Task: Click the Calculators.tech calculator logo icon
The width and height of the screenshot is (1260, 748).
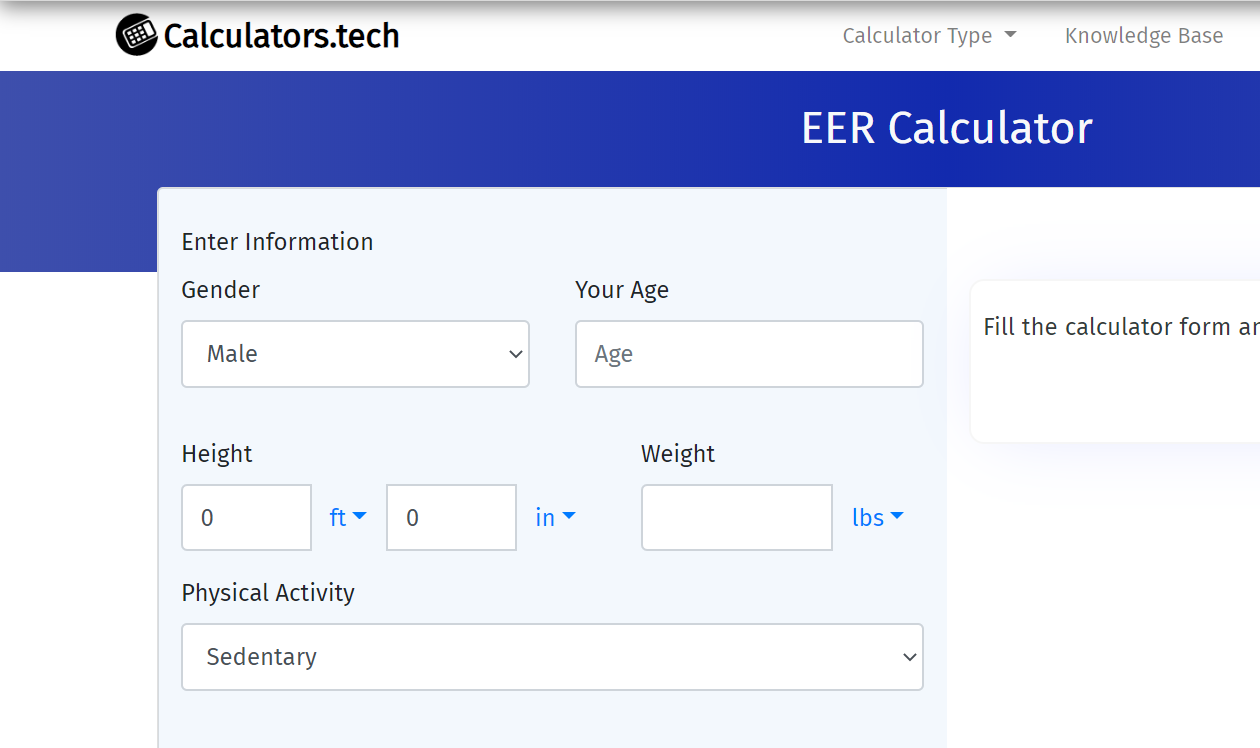Action: coord(137,35)
